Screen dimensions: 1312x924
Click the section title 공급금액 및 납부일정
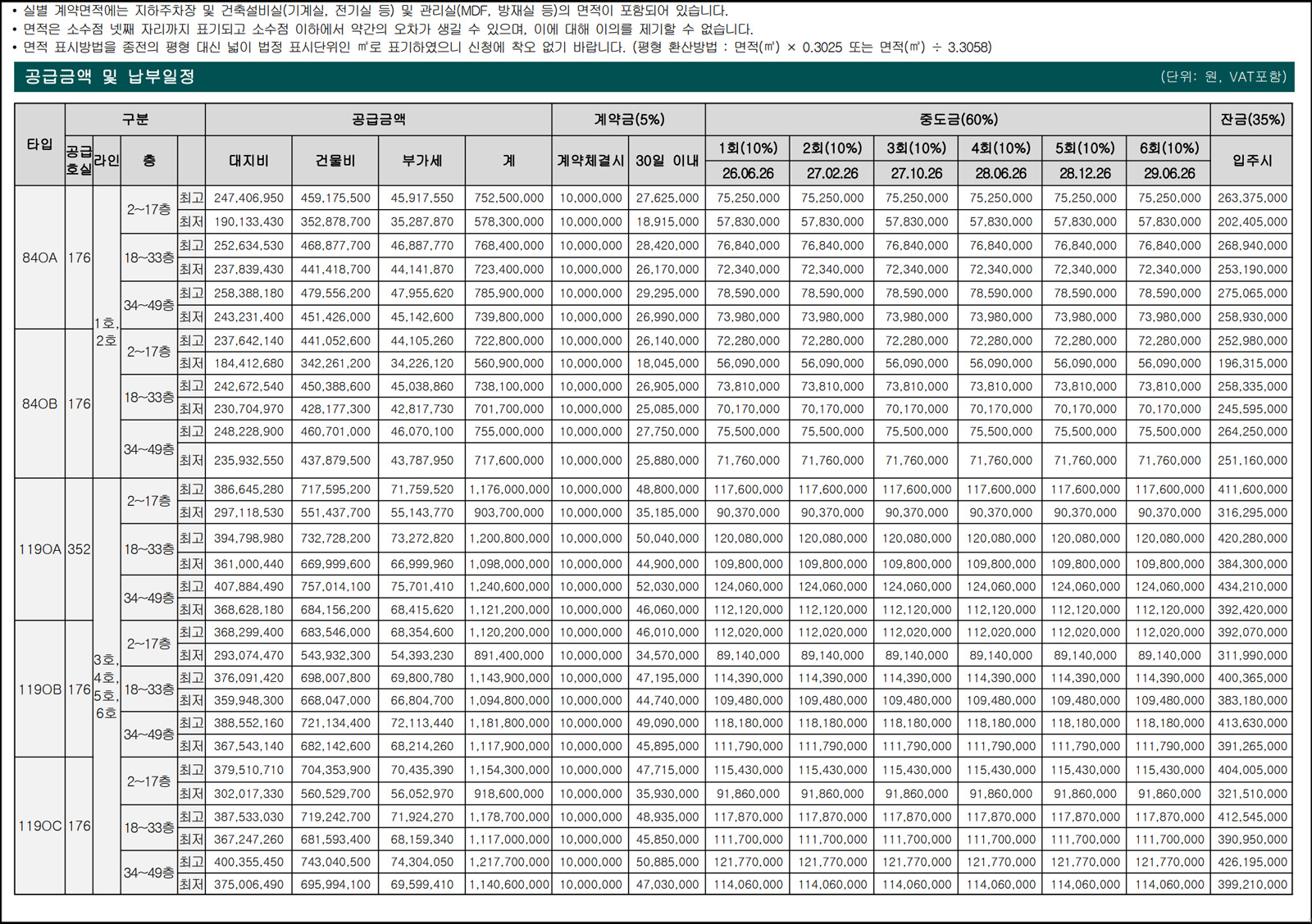109,77
